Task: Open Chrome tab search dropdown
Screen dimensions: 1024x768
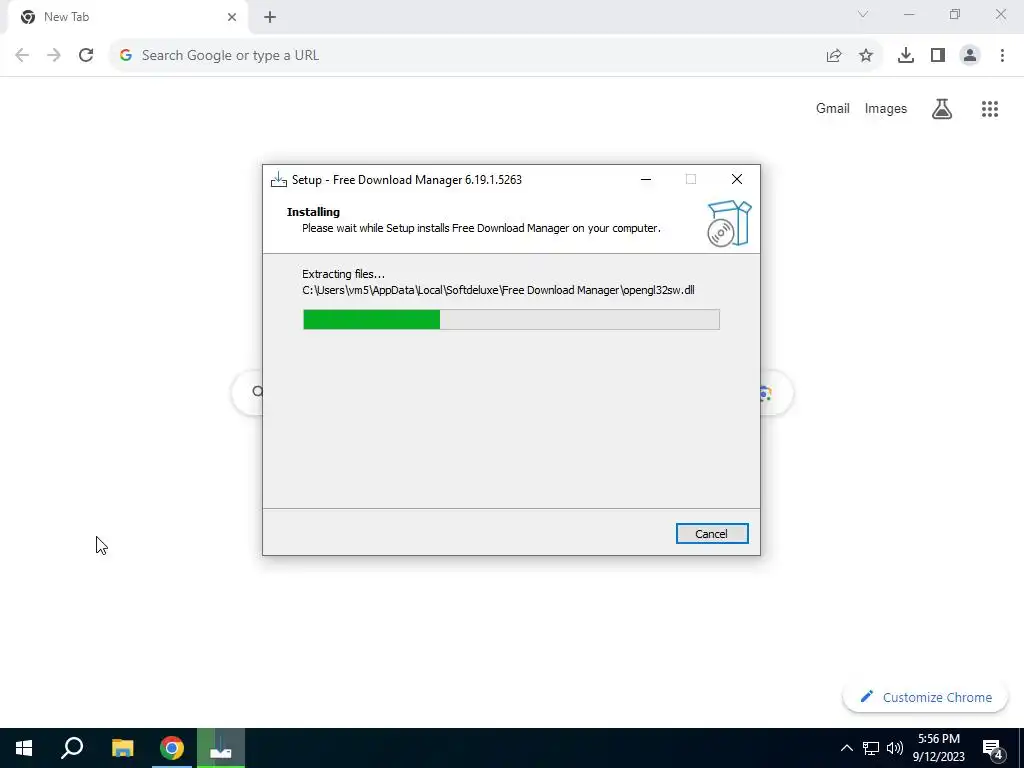Action: tap(863, 14)
